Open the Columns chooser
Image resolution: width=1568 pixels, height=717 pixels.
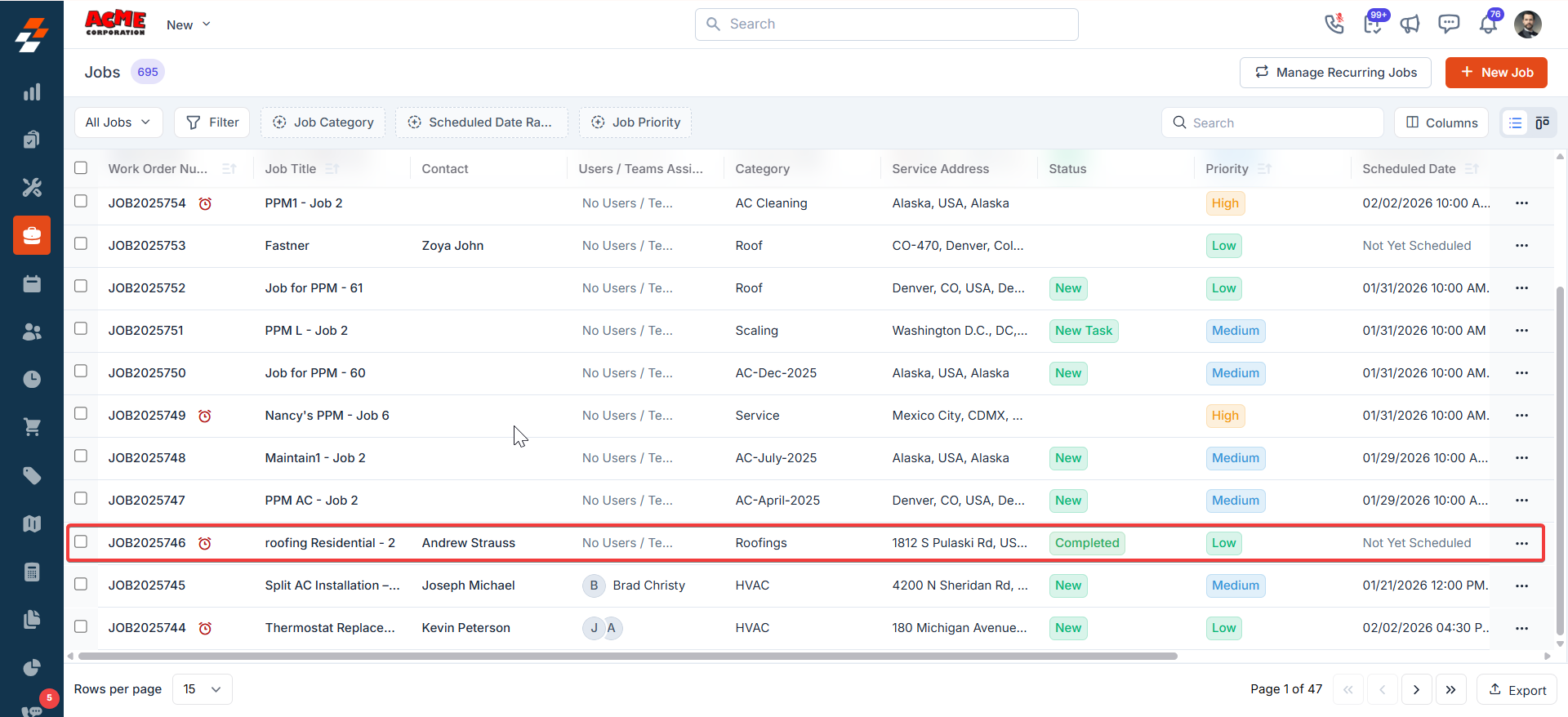(x=1441, y=122)
